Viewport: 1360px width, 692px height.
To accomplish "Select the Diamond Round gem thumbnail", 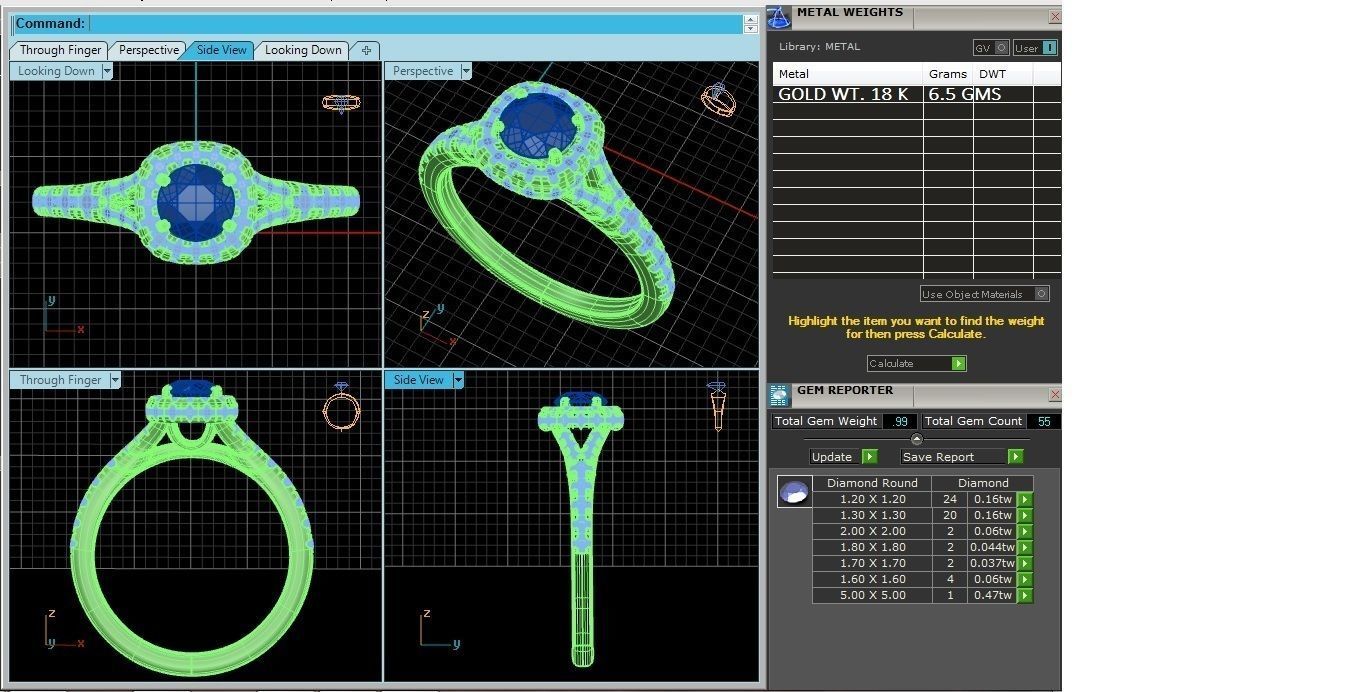I will click(794, 491).
